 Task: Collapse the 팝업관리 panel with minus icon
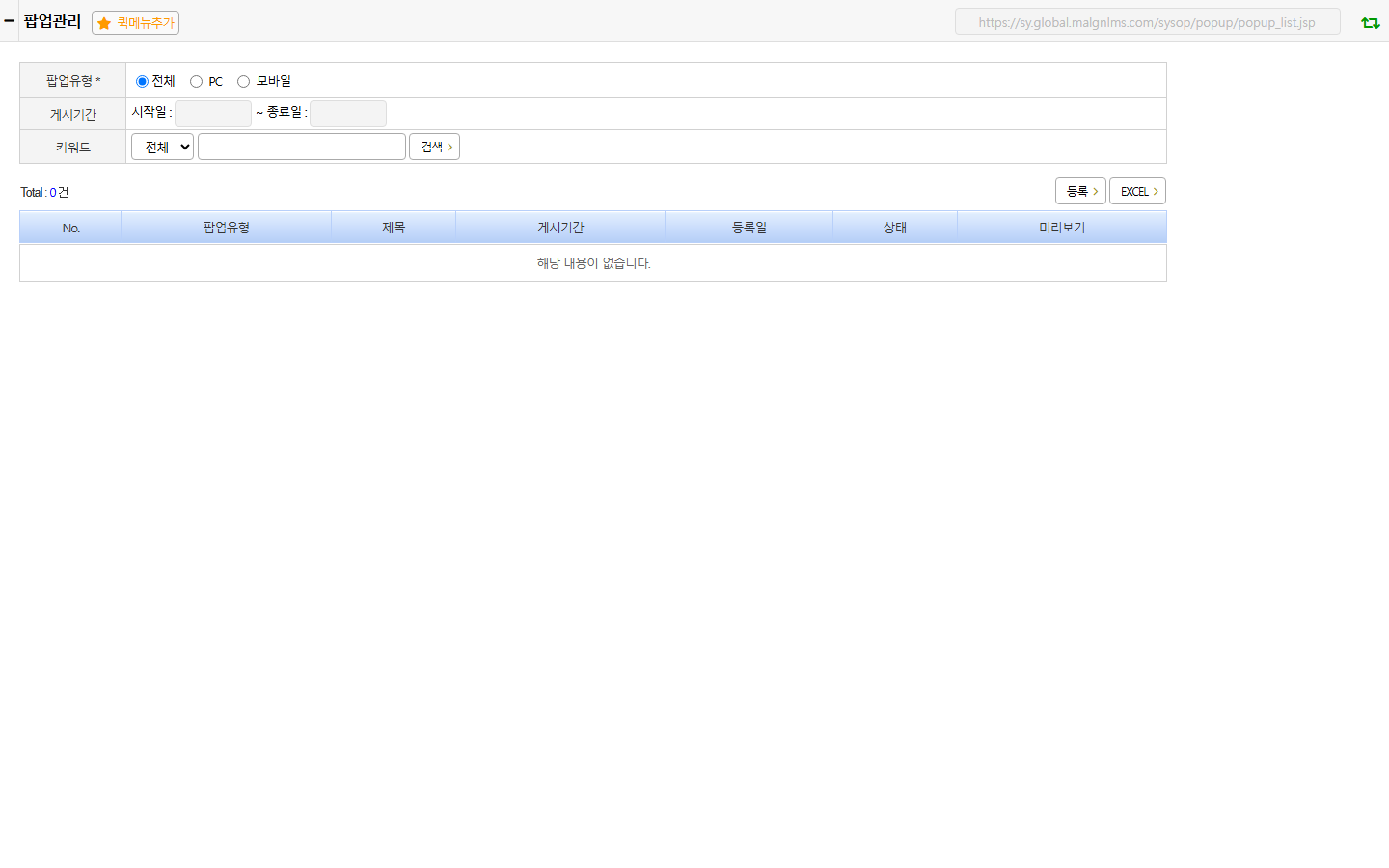click(x=10, y=20)
